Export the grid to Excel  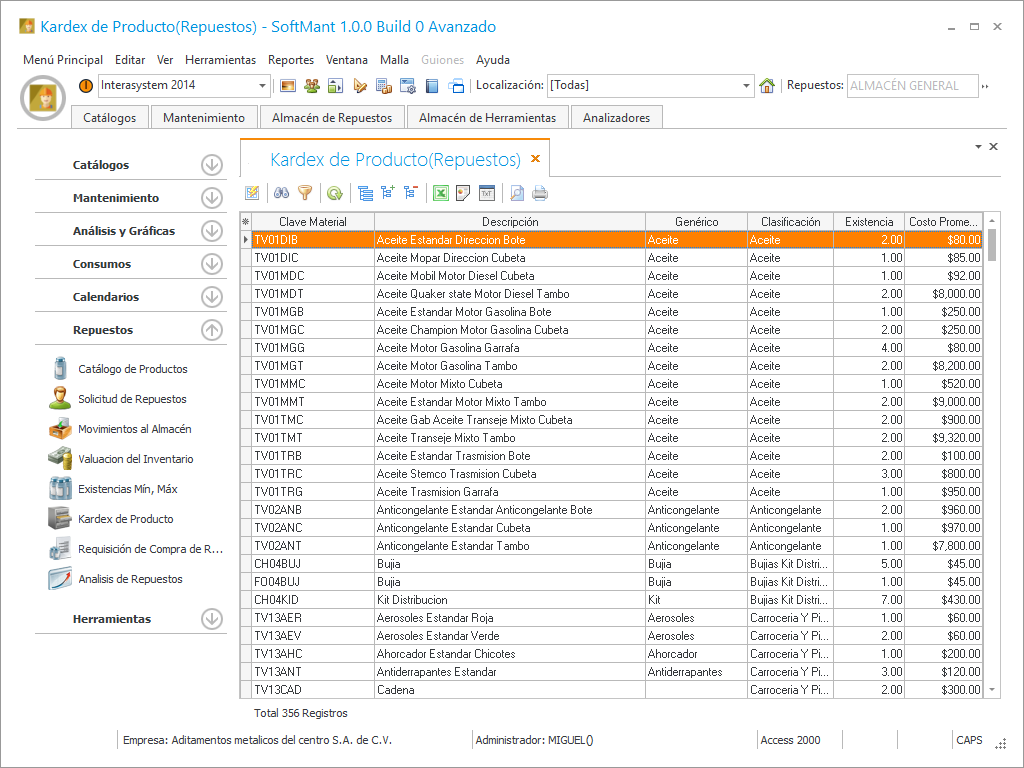440,193
